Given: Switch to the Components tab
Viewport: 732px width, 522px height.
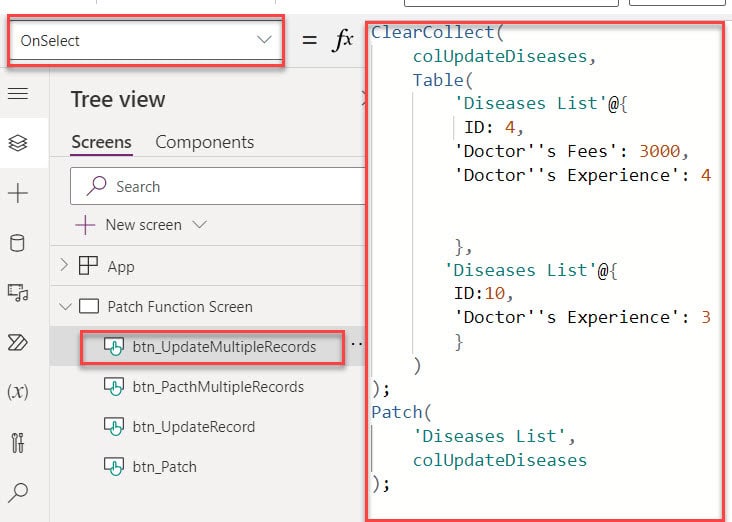Looking at the screenshot, I should coord(204,142).
